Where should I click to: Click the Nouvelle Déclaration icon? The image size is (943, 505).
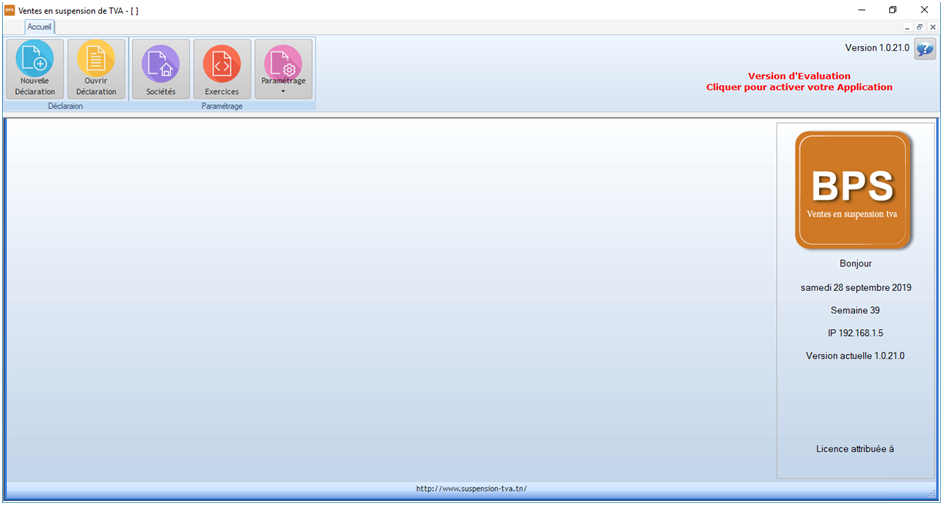[34, 69]
